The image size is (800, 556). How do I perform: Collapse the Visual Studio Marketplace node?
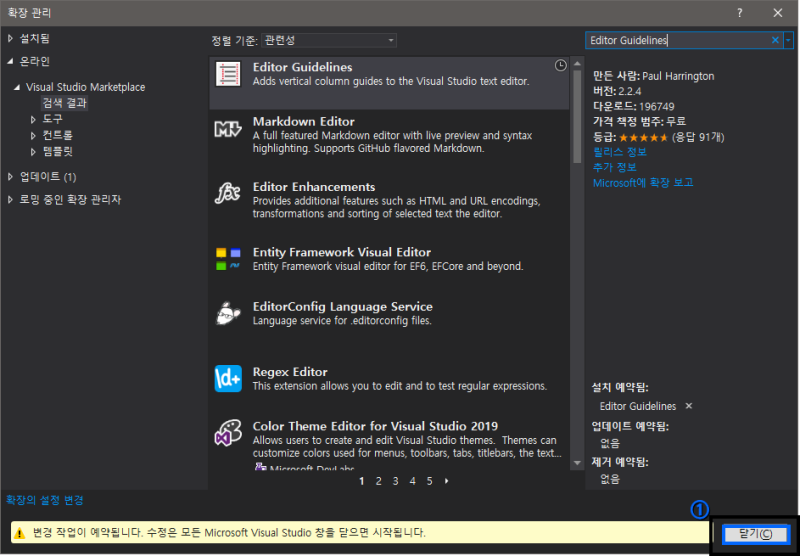[17, 87]
